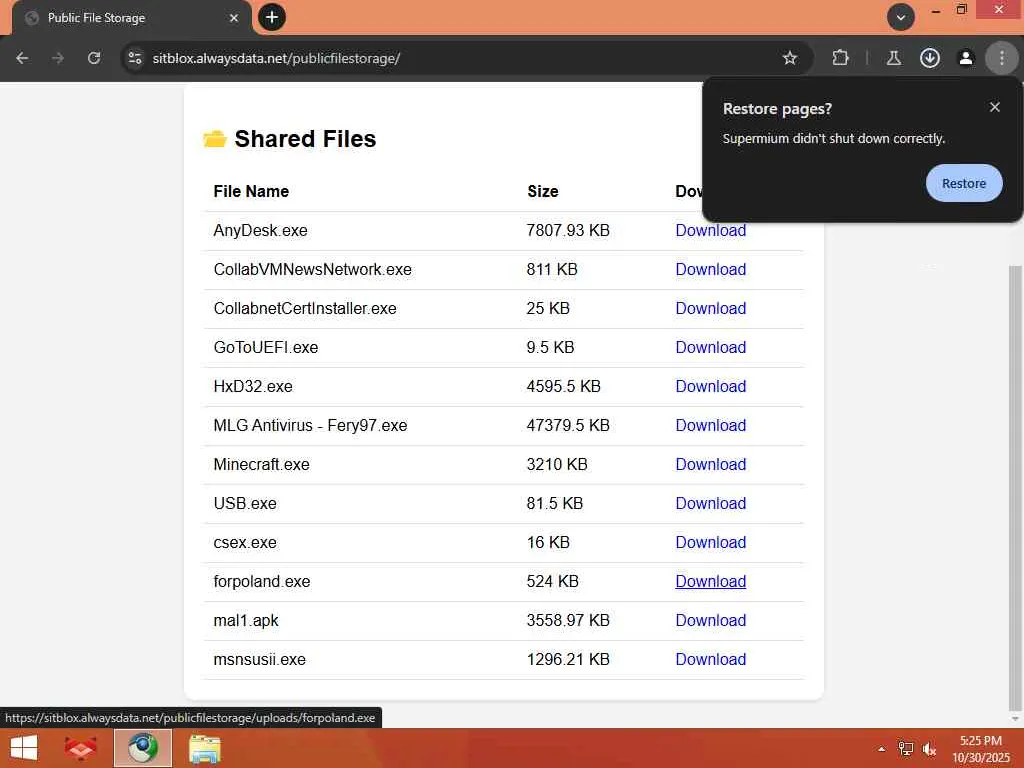1024x768 pixels.
Task: Download AnyDesk.exe
Action: [x=711, y=231]
